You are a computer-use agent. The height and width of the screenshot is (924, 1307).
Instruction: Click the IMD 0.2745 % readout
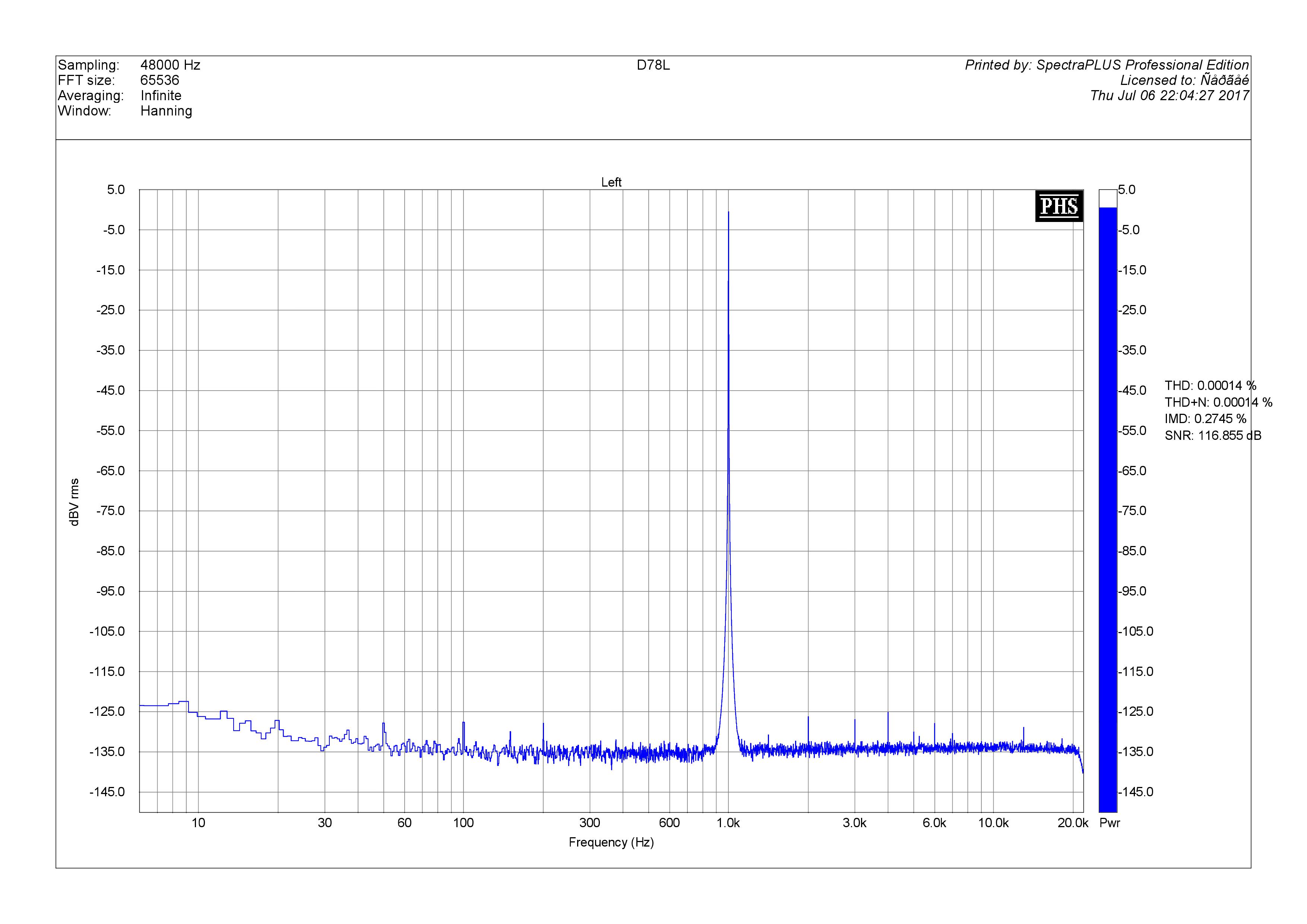[x=1205, y=419]
